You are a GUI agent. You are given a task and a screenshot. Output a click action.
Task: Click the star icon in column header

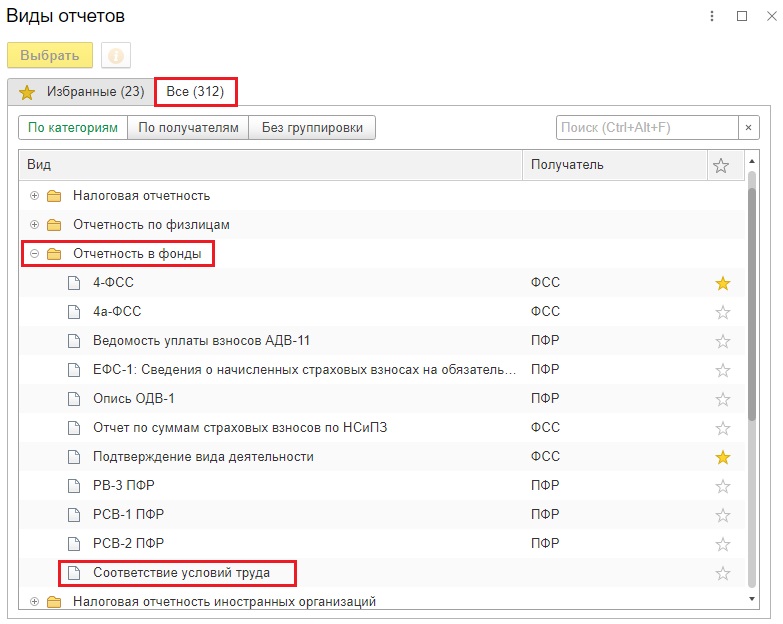(721, 165)
